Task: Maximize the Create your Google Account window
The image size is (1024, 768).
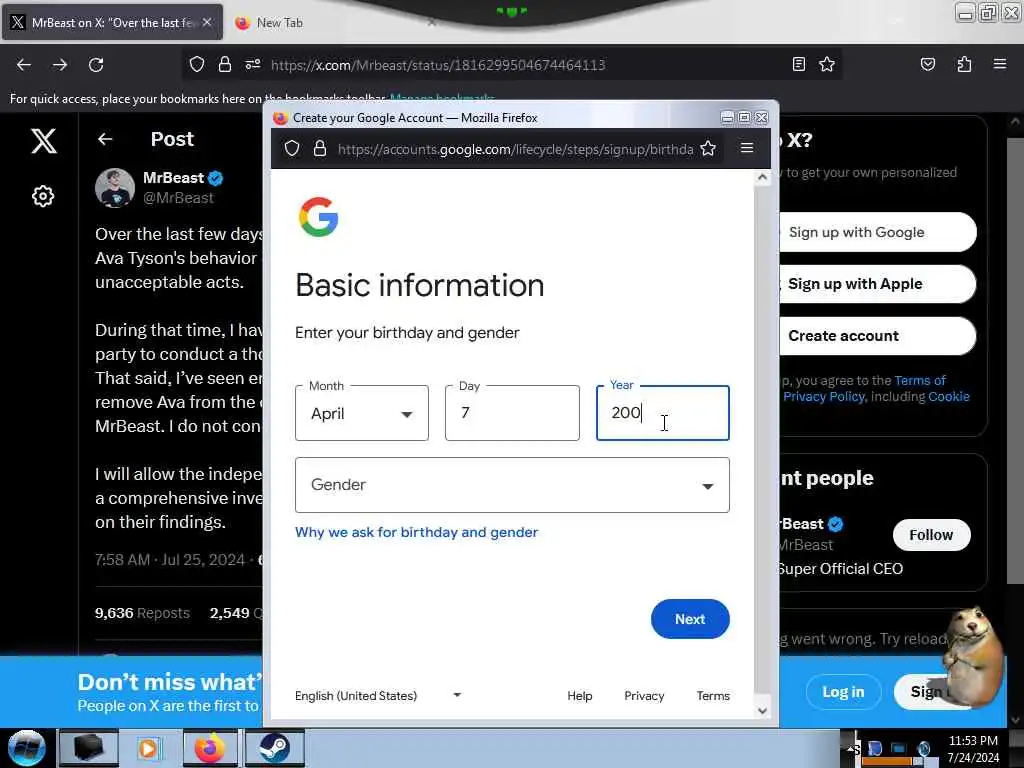Action: tap(744, 118)
